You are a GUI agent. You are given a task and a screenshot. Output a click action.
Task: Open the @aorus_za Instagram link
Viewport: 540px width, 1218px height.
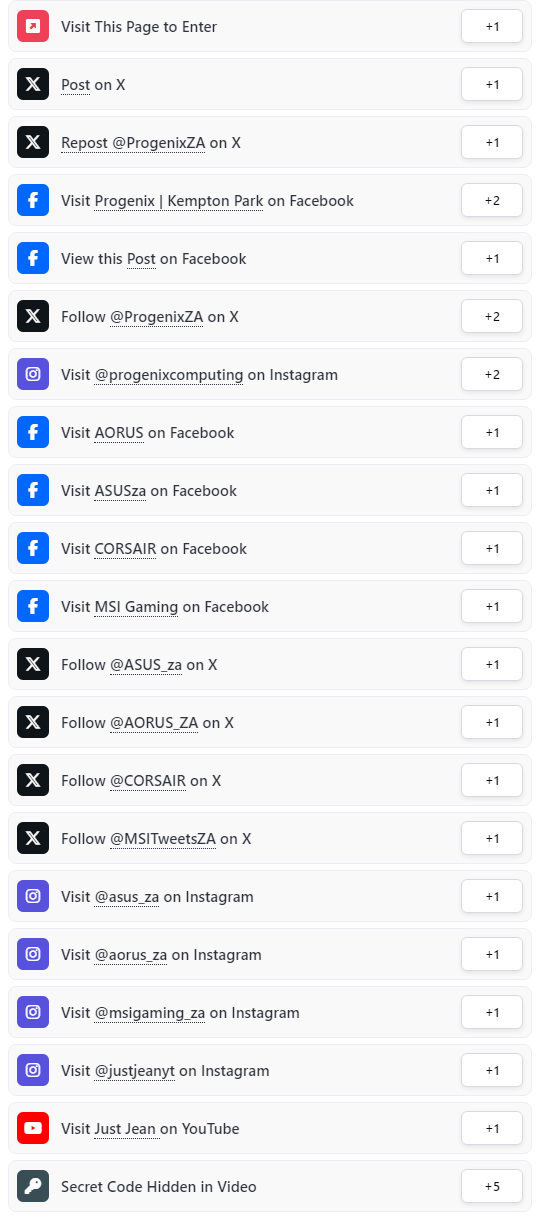tap(131, 954)
